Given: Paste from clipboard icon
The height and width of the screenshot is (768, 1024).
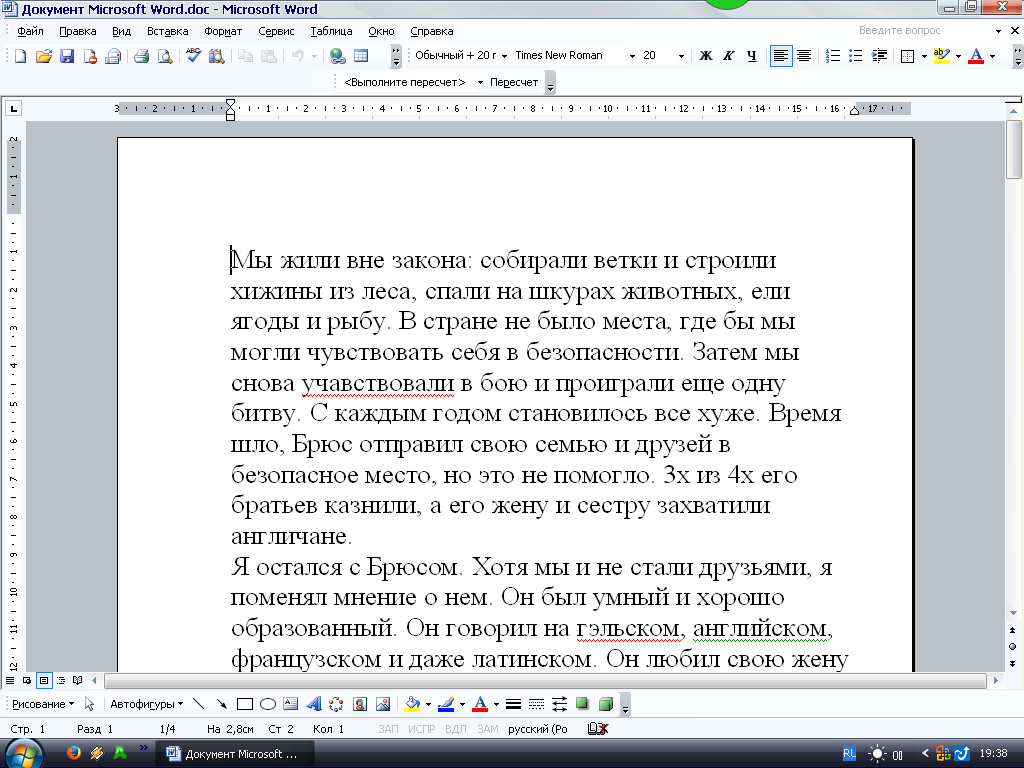Looking at the screenshot, I should [x=268, y=56].
